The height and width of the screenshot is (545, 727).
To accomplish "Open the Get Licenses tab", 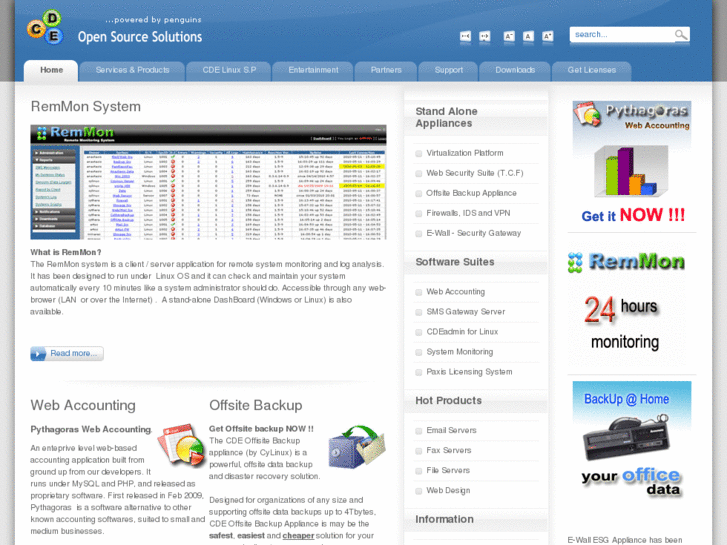I will (x=592, y=70).
